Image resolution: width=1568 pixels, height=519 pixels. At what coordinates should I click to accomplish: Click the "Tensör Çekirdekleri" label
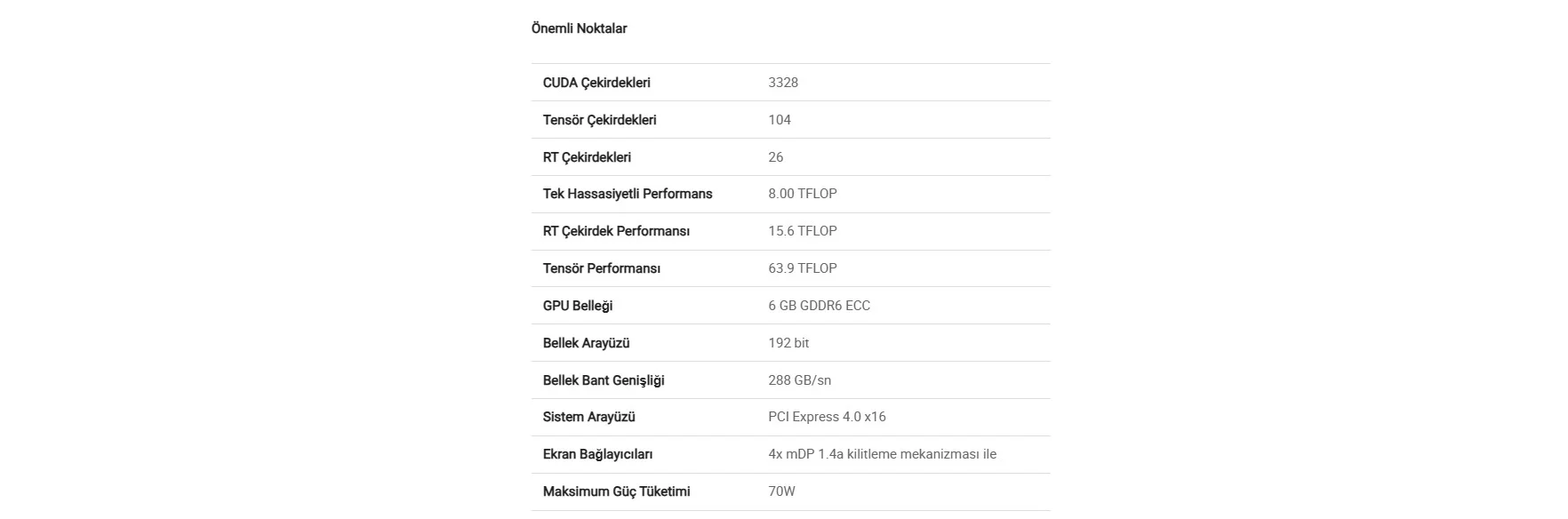[599, 120]
